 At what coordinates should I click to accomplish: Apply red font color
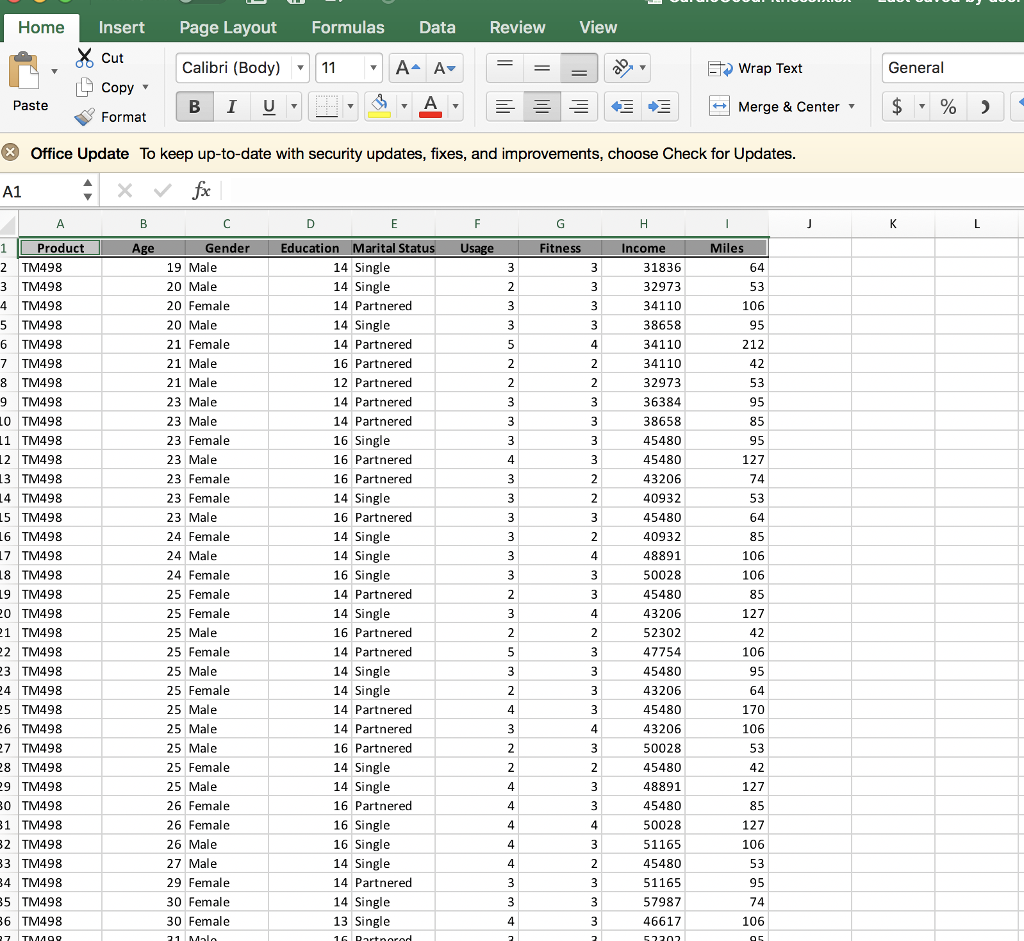click(430, 106)
